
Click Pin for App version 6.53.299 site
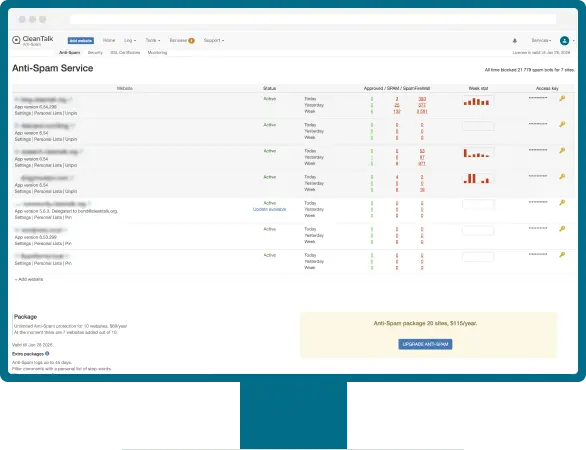coord(68,243)
